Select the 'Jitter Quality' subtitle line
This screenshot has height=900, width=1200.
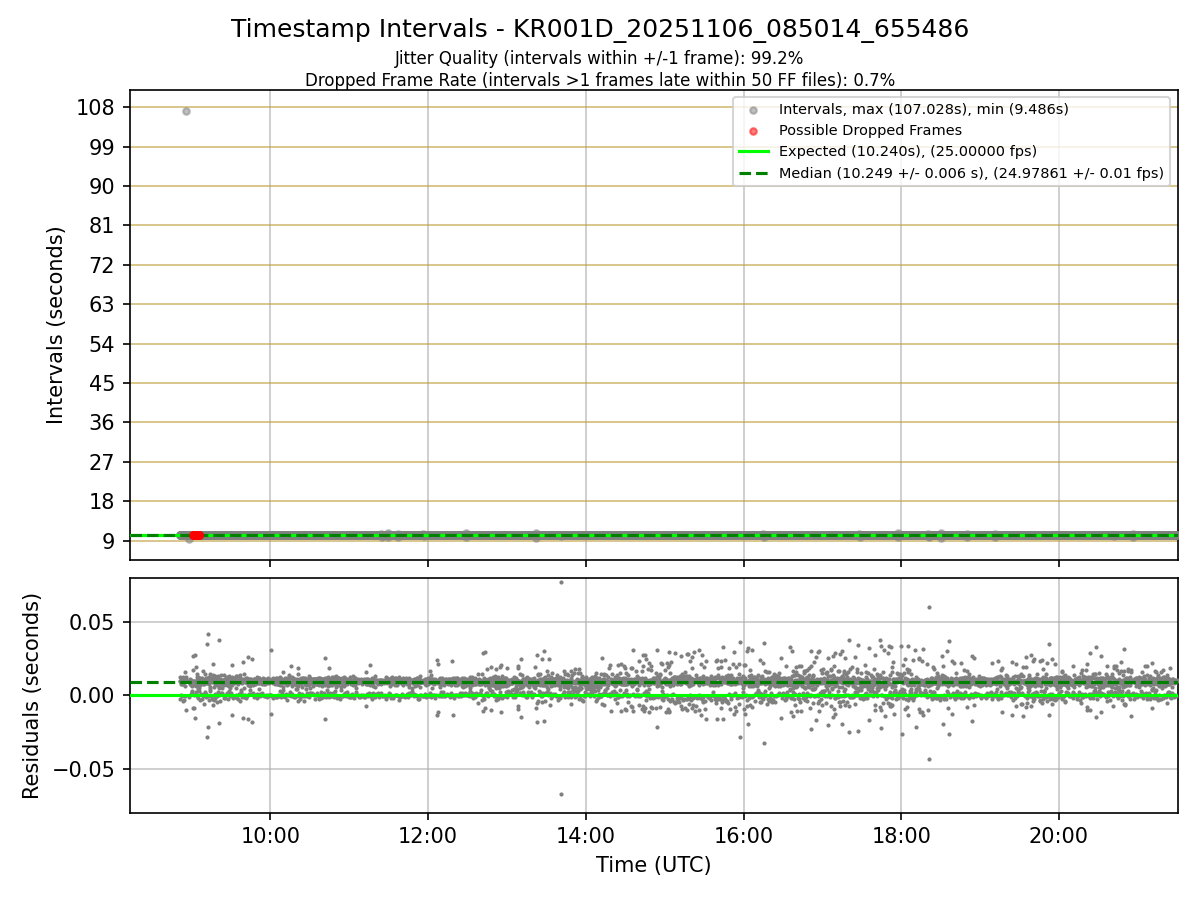(x=599, y=58)
